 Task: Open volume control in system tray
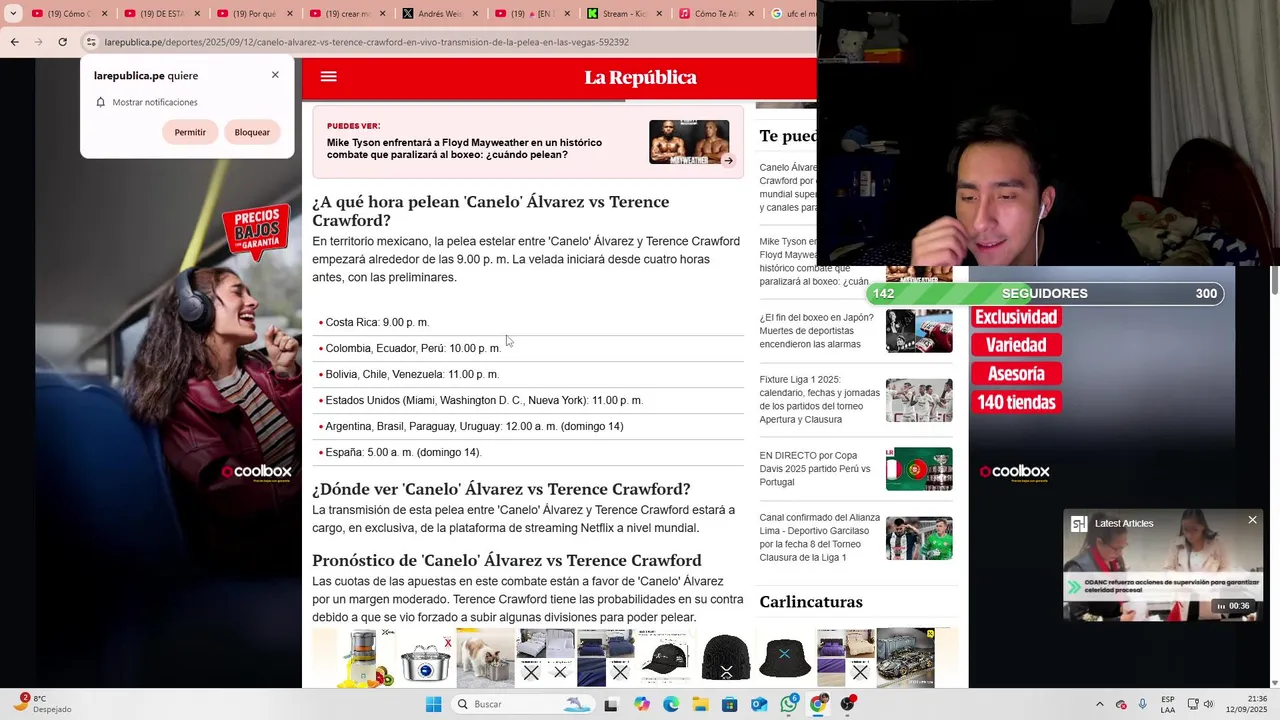(1208, 704)
